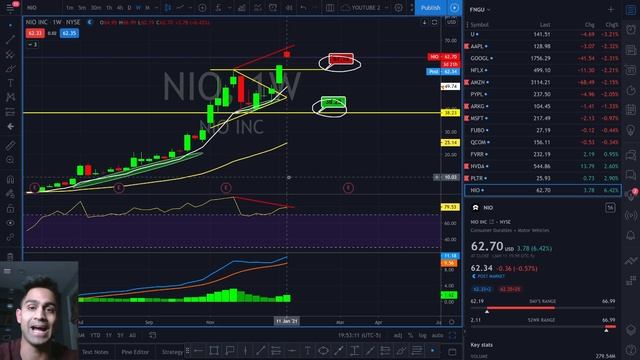Open chart settings gear
This screenshot has height=360, width=640.
398,7
